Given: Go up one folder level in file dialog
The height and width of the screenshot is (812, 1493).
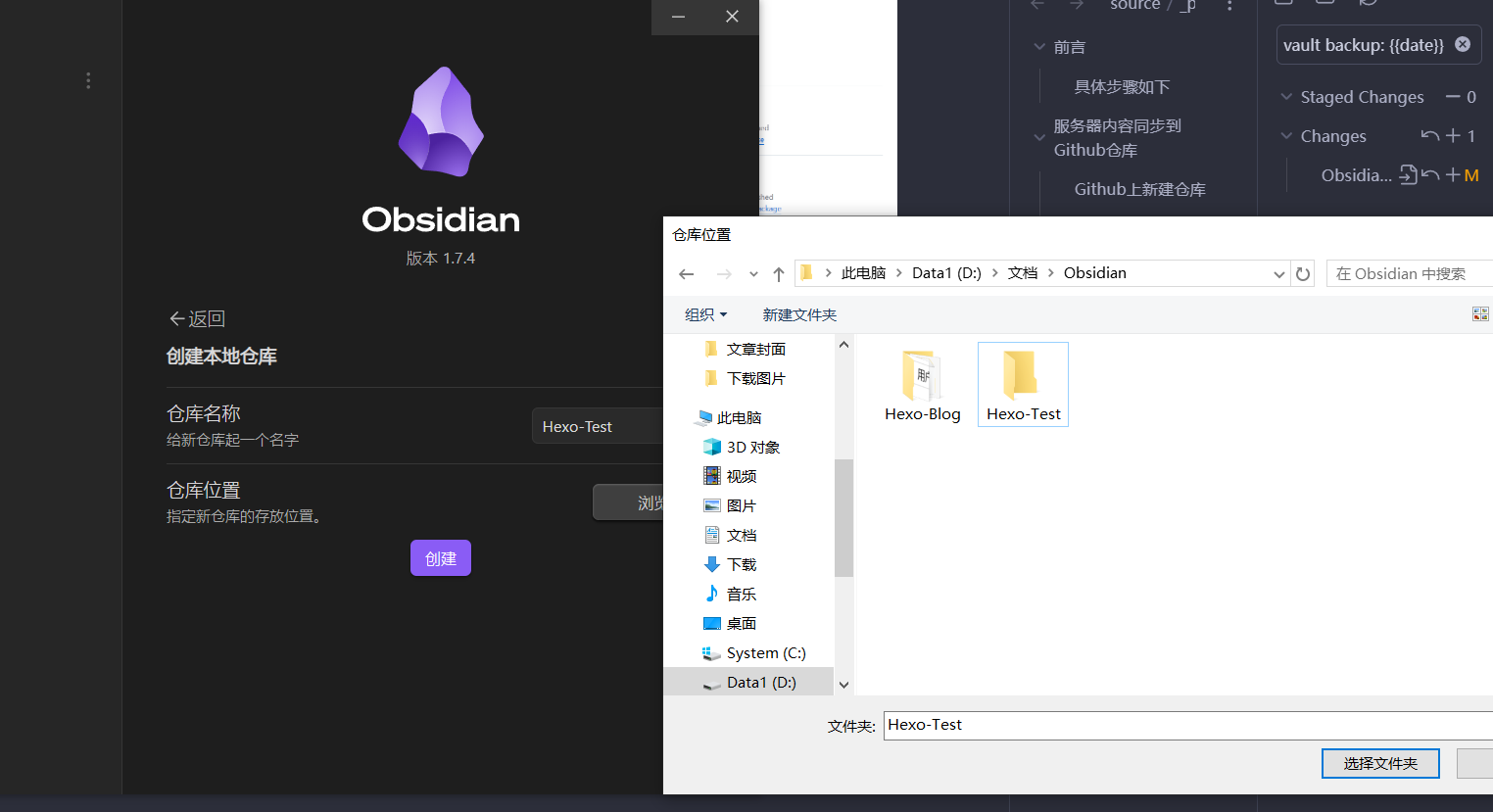Looking at the screenshot, I should [779, 274].
